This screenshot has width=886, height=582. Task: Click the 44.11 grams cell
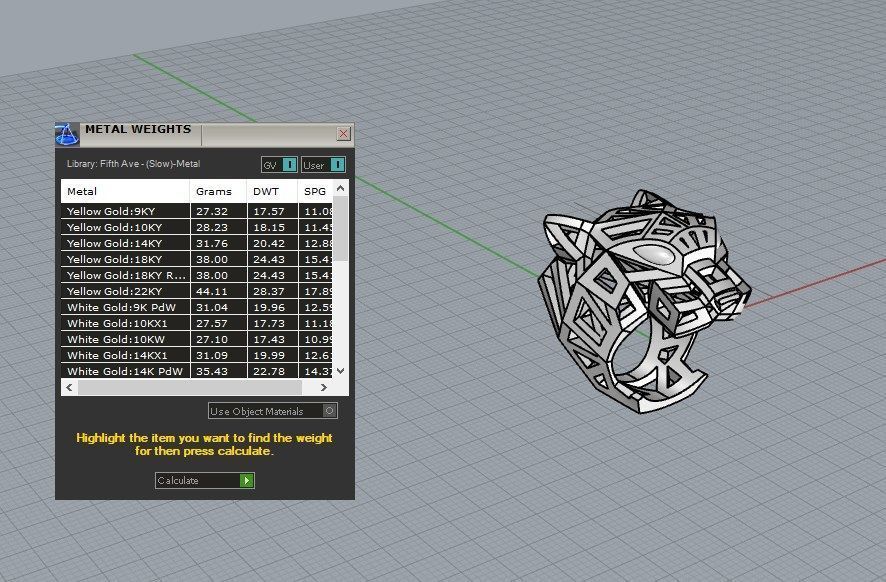218,292
